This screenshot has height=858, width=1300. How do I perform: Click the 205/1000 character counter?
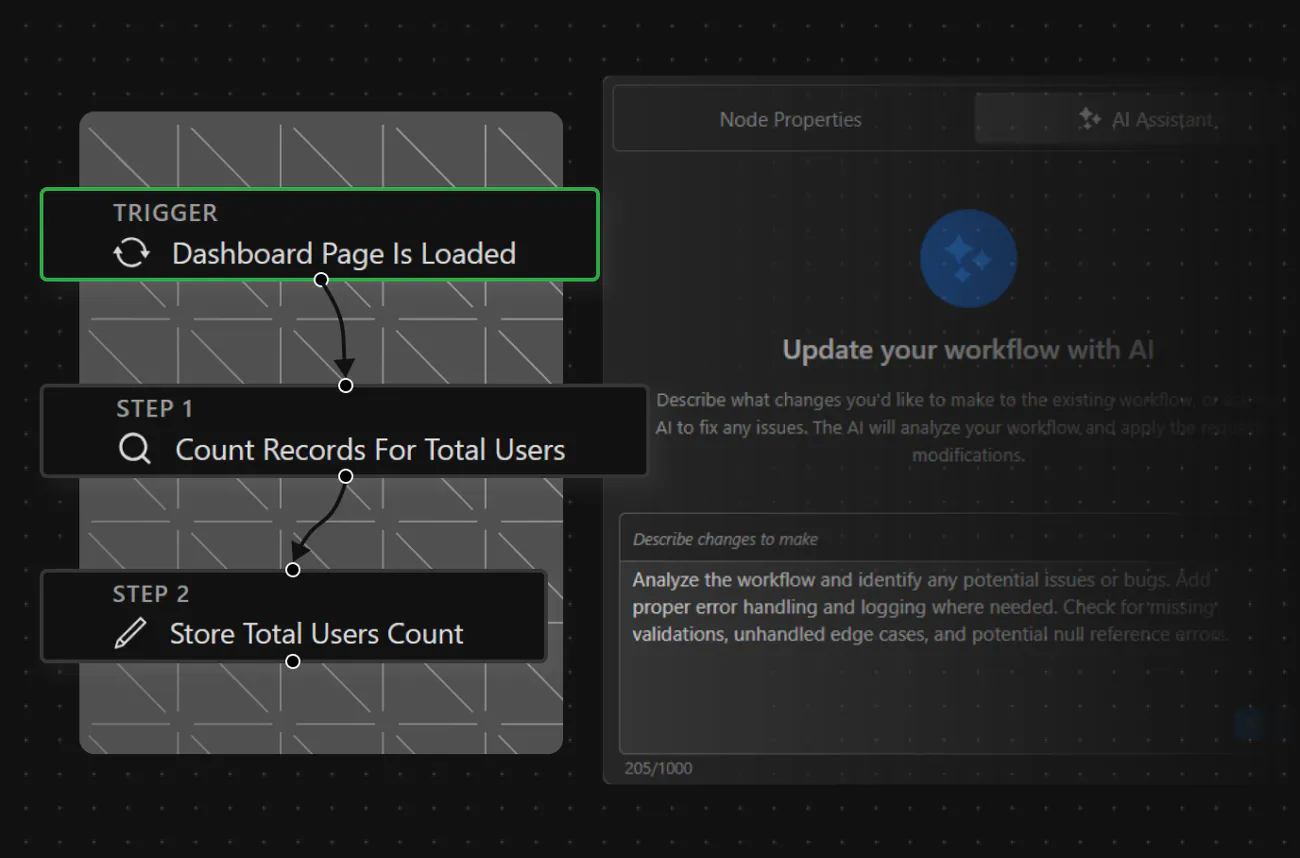pyautogui.click(x=658, y=768)
